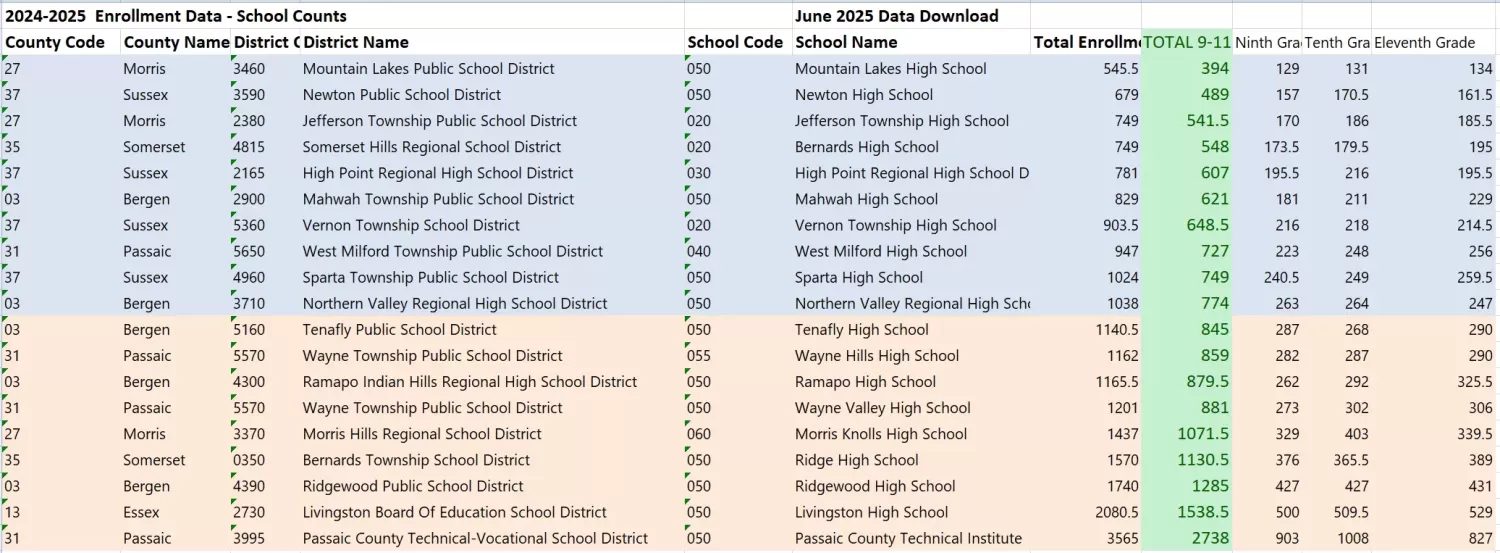Select county name 'Essex' cell

[175, 512]
